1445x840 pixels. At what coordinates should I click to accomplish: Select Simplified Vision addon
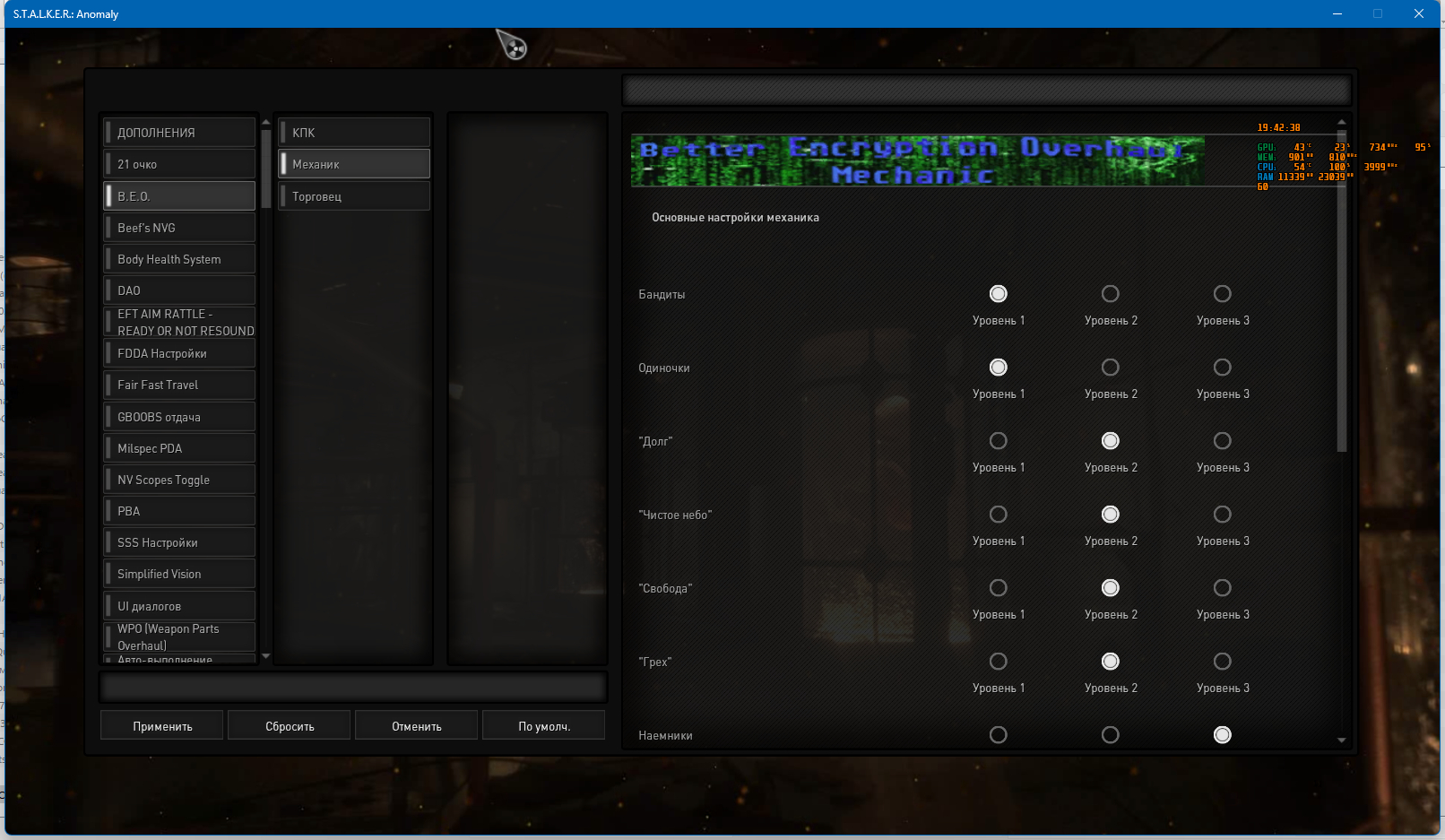pyautogui.click(x=179, y=574)
